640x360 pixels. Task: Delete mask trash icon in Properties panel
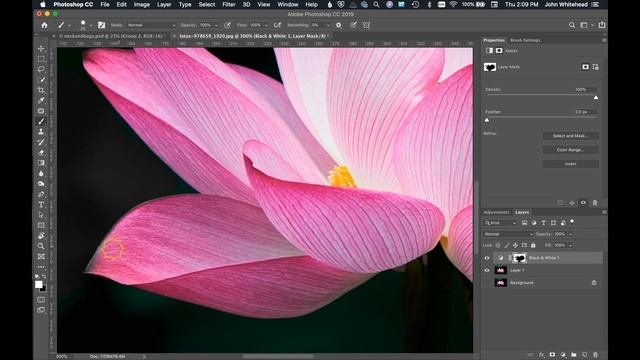[x=595, y=203]
